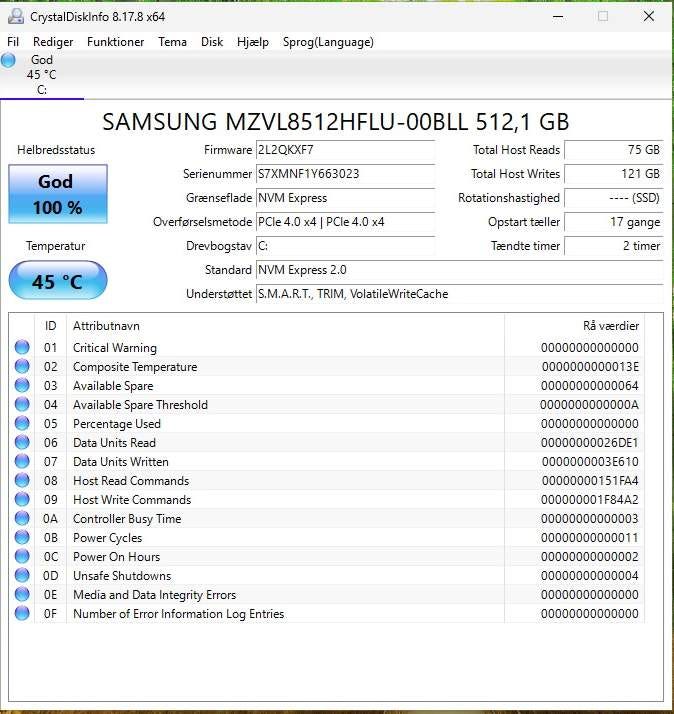Viewport: 674px width, 714px height.
Task: Open the Fil menu
Action: [x=13, y=42]
